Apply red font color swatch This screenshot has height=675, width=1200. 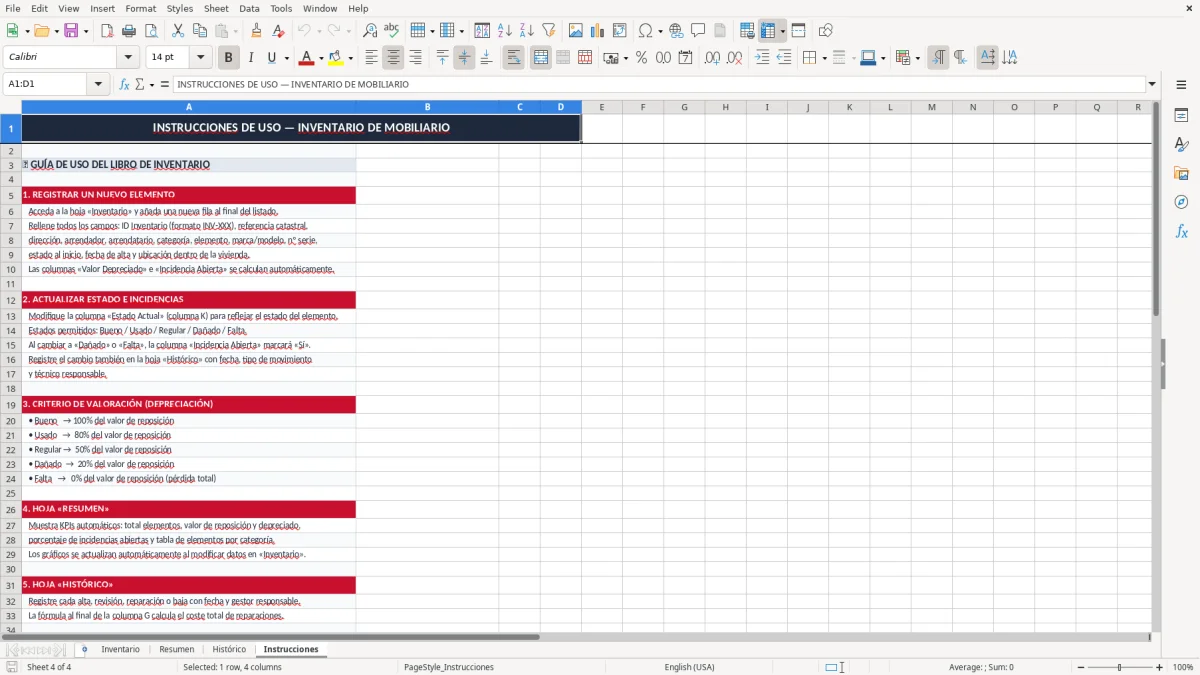[x=306, y=58]
